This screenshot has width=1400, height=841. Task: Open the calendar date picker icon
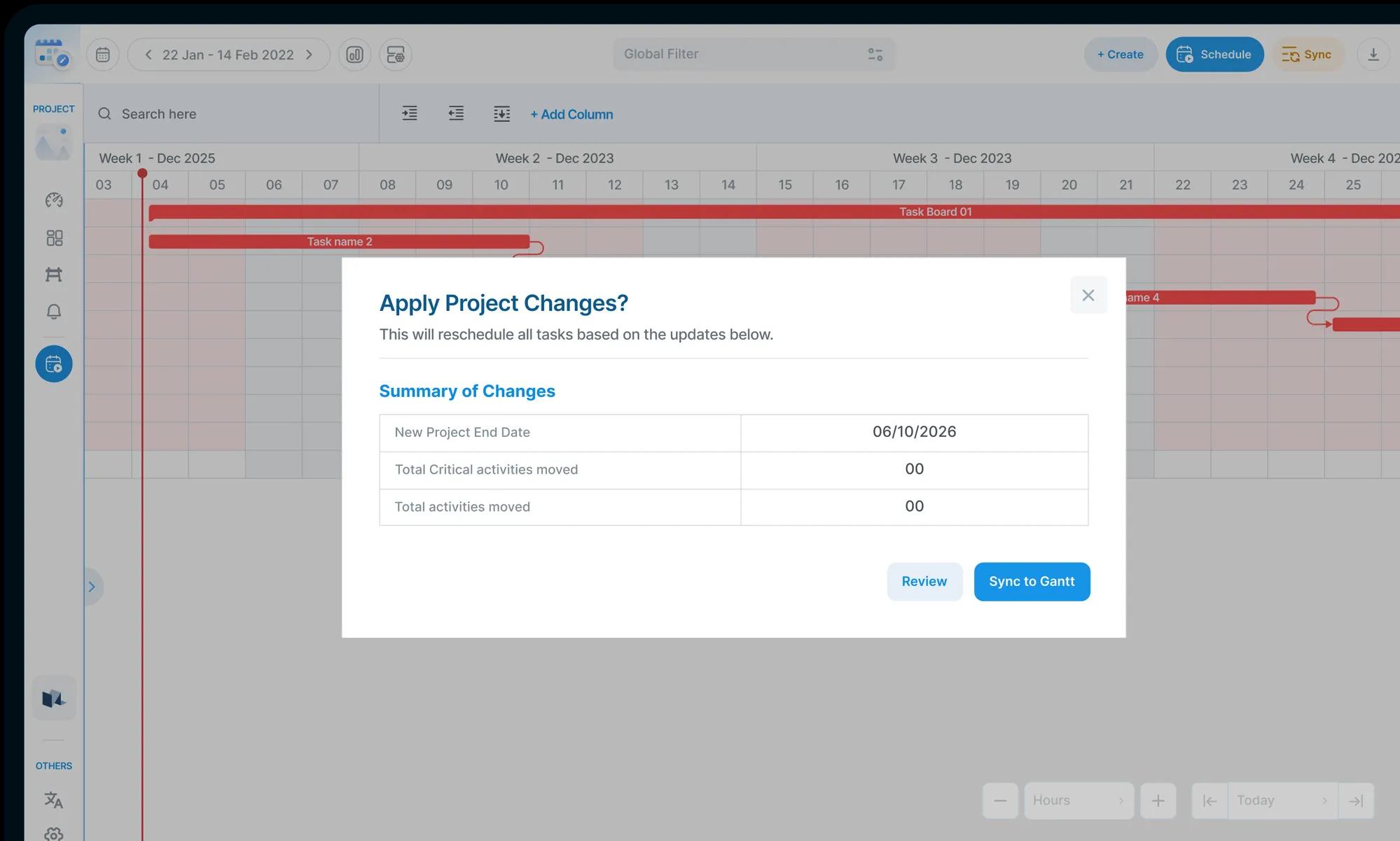(103, 55)
